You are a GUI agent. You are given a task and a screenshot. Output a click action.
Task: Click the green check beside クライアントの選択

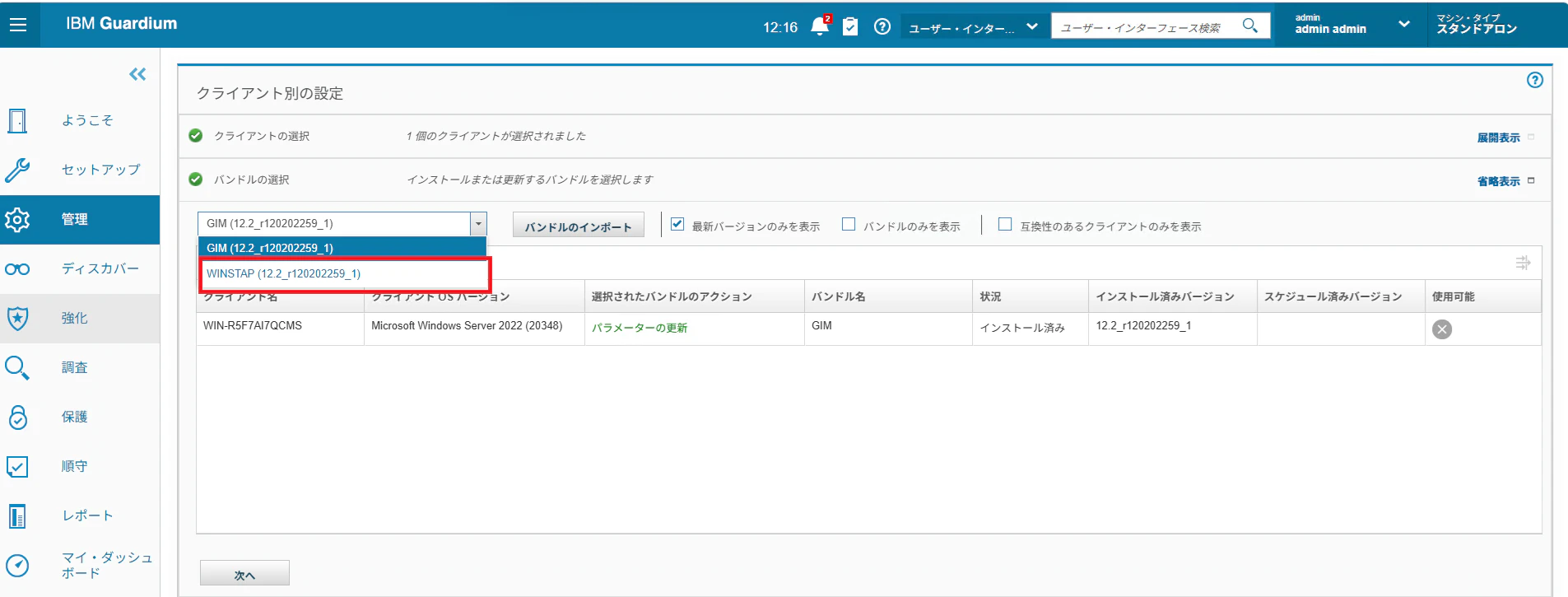[195, 135]
